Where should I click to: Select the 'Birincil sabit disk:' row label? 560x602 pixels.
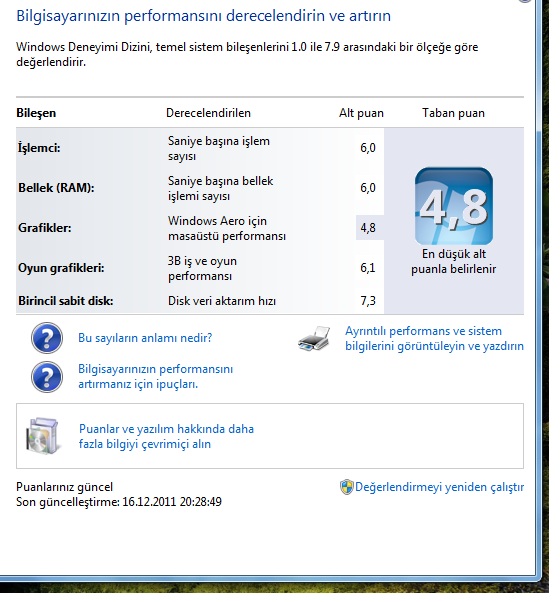click(x=66, y=301)
